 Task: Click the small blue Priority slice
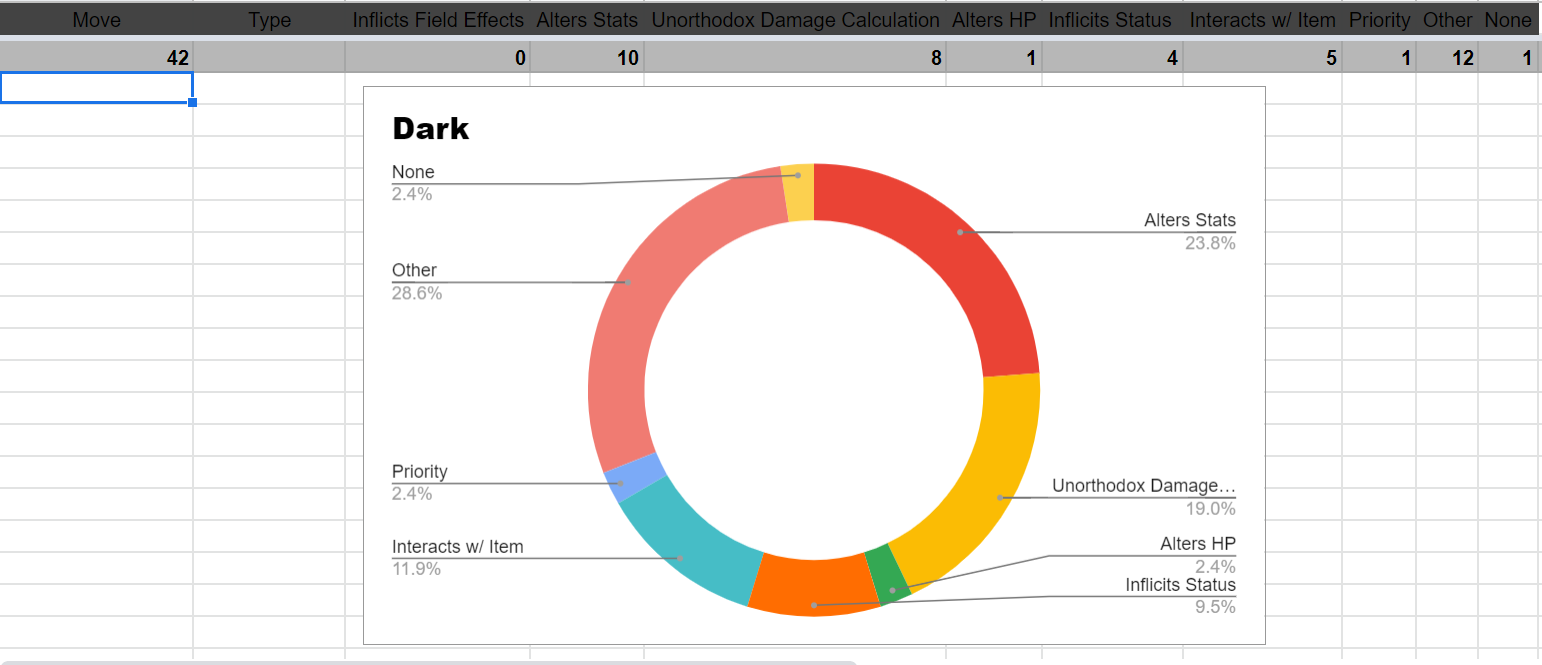point(634,477)
